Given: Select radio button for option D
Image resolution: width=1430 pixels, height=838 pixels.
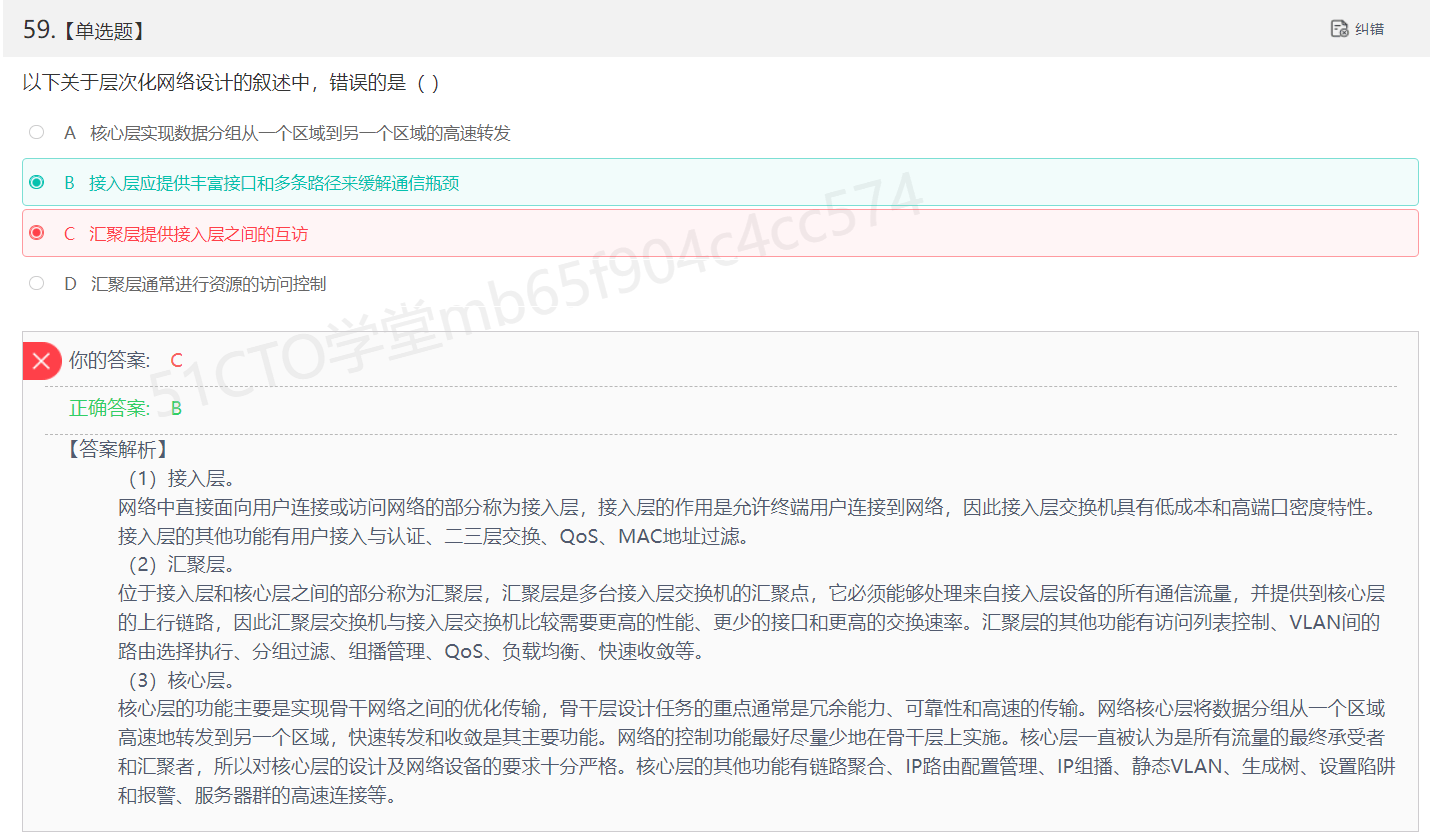Looking at the screenshot, I should click(x=37, y=283).
